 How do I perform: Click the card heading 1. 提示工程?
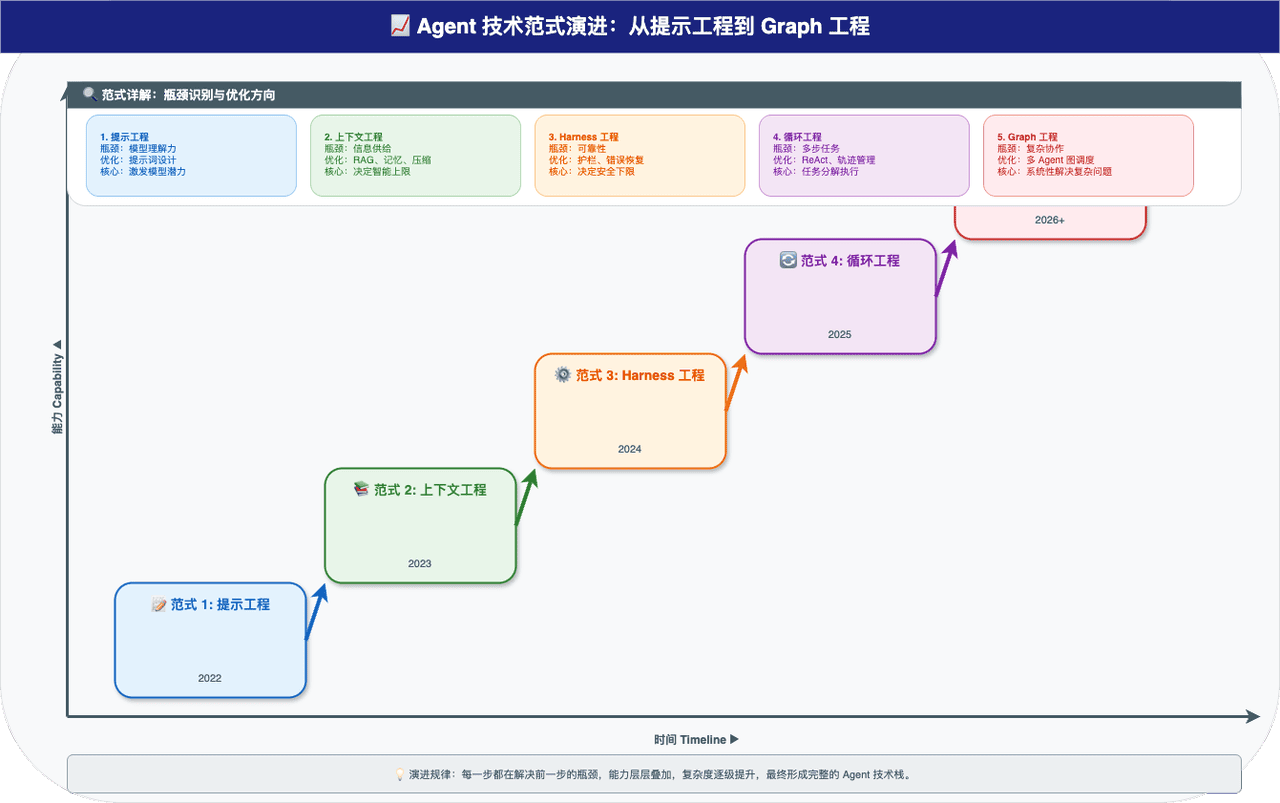124,137
